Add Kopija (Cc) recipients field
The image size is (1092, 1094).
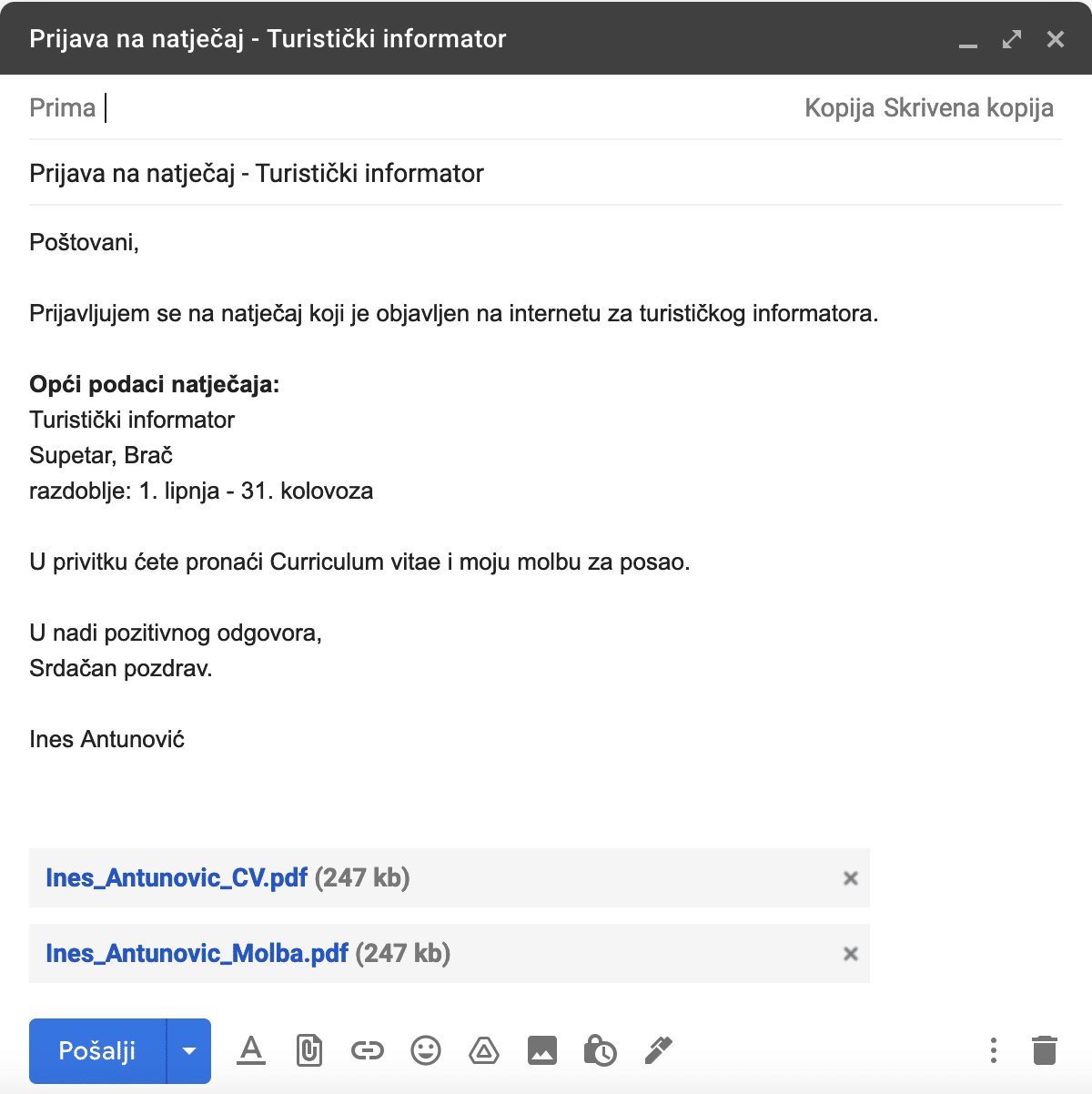point(839,107)
